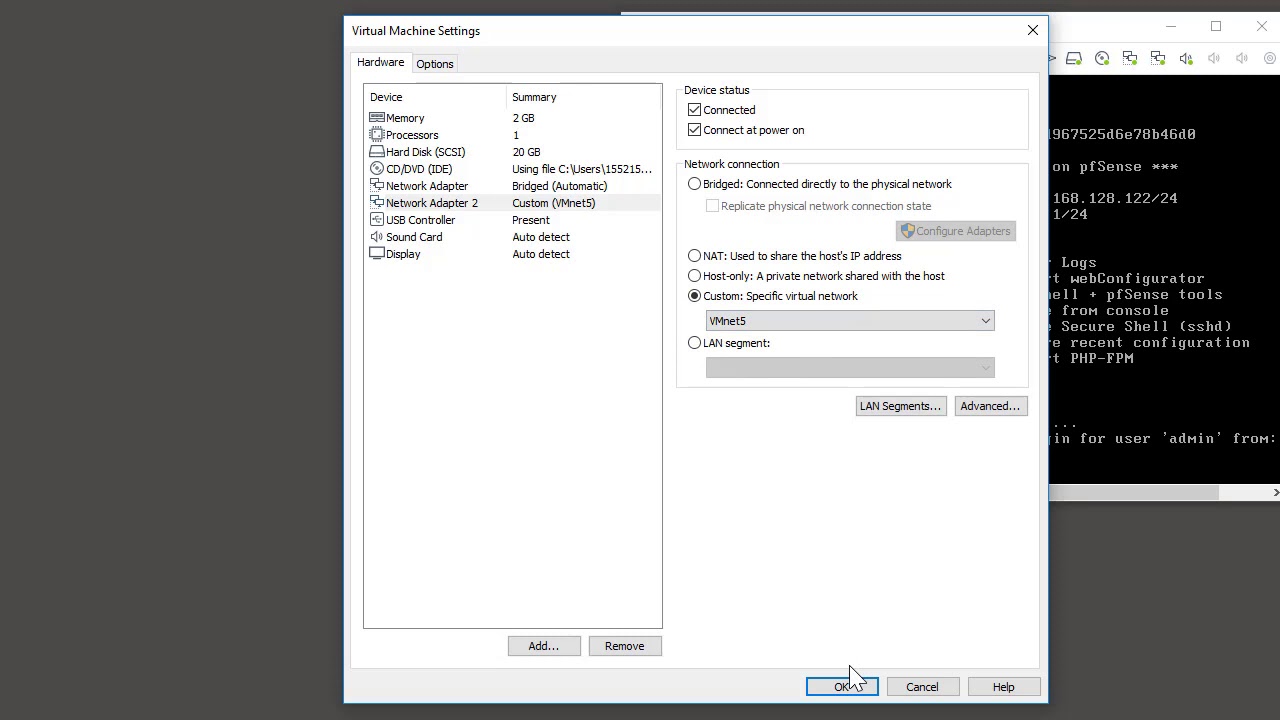Click the Memory device icon

(377, 118)
